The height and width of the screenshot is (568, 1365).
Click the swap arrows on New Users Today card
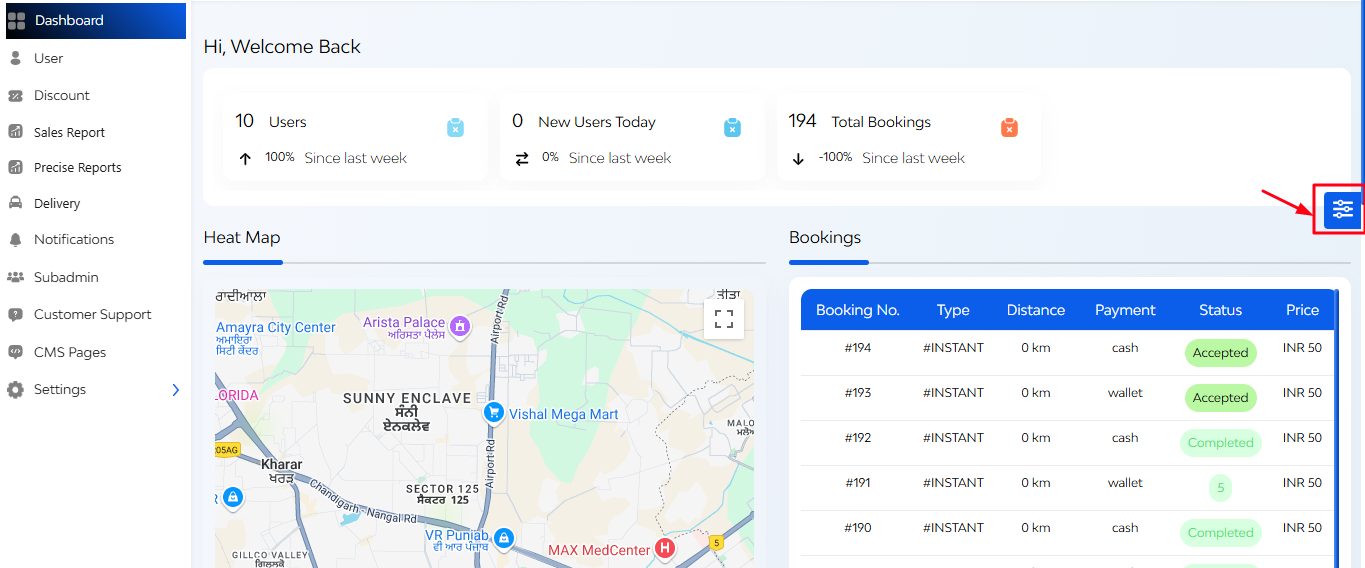(x=522, y=158)
